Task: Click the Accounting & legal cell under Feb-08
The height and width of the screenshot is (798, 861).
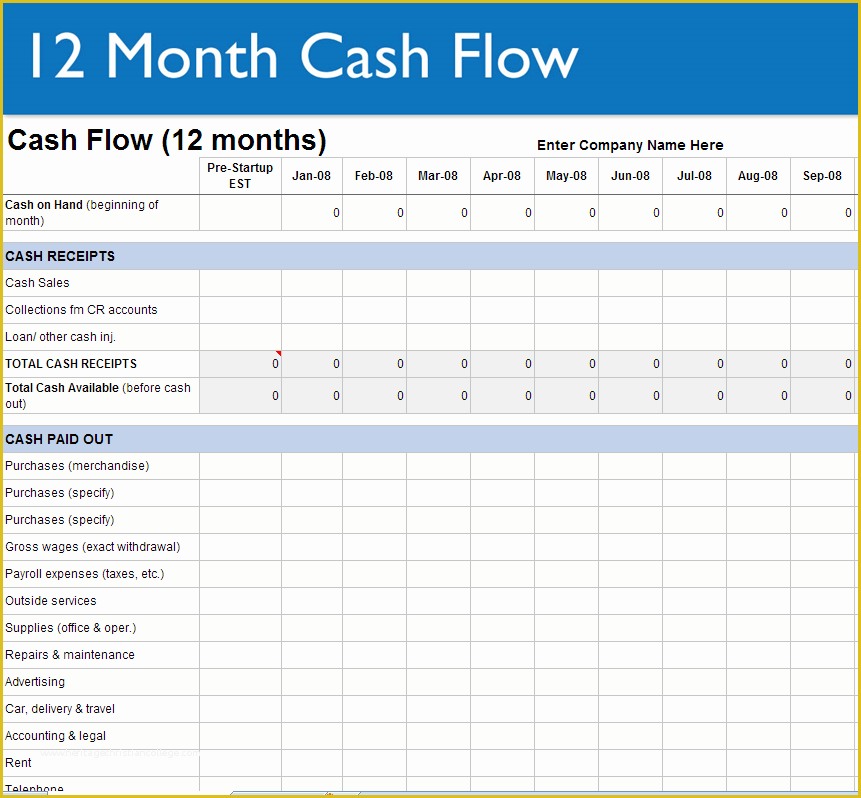Action: point(374,735)
